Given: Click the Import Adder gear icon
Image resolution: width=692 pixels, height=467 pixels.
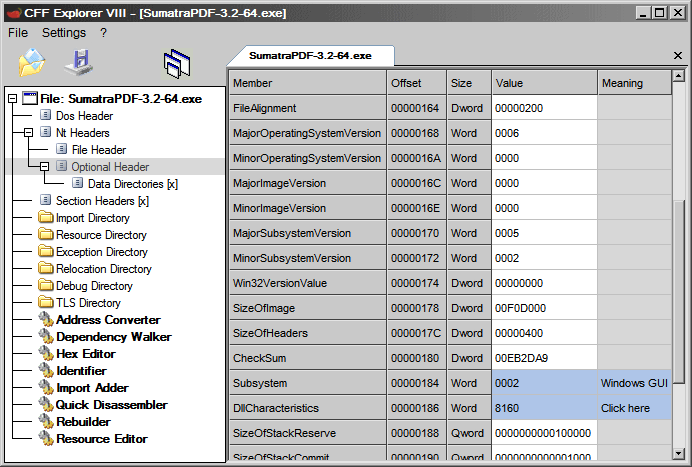Looking at the screenshot, I should point(46,387).
